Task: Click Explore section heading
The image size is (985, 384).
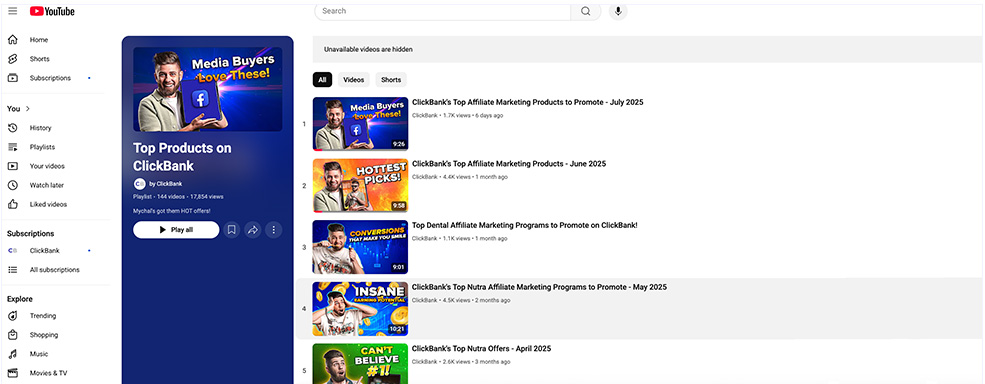Action: coord(19,299)
